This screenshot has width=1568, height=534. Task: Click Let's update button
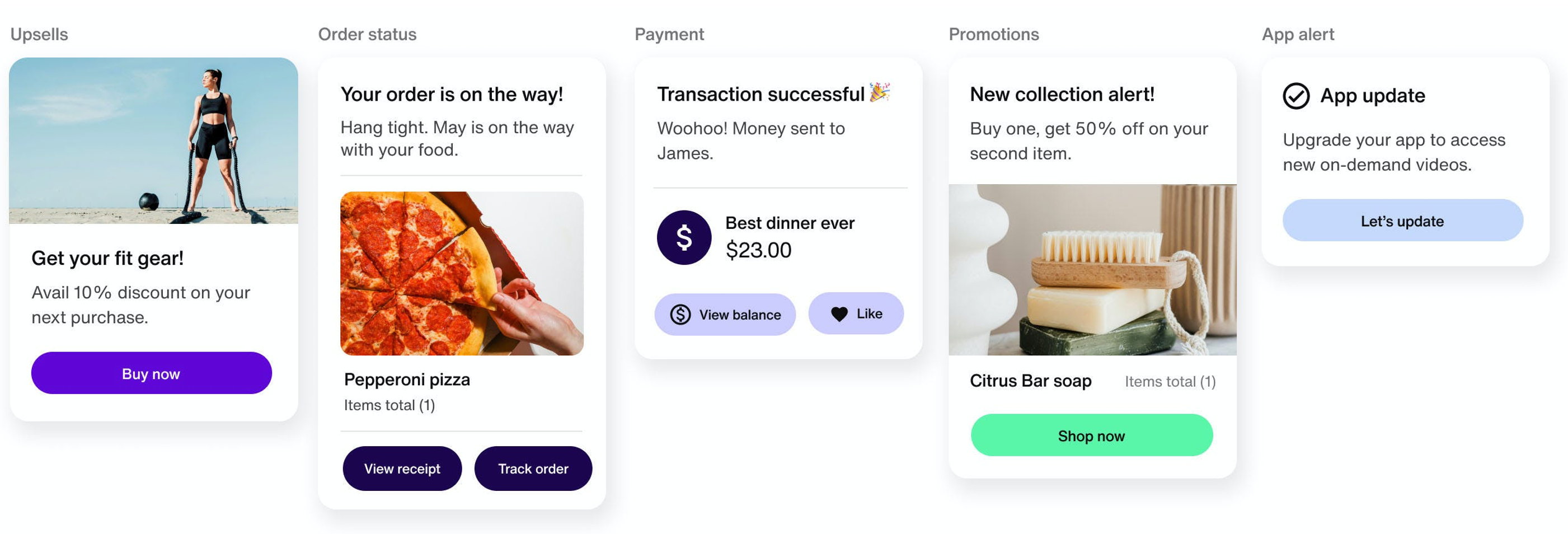(1402, 221)
